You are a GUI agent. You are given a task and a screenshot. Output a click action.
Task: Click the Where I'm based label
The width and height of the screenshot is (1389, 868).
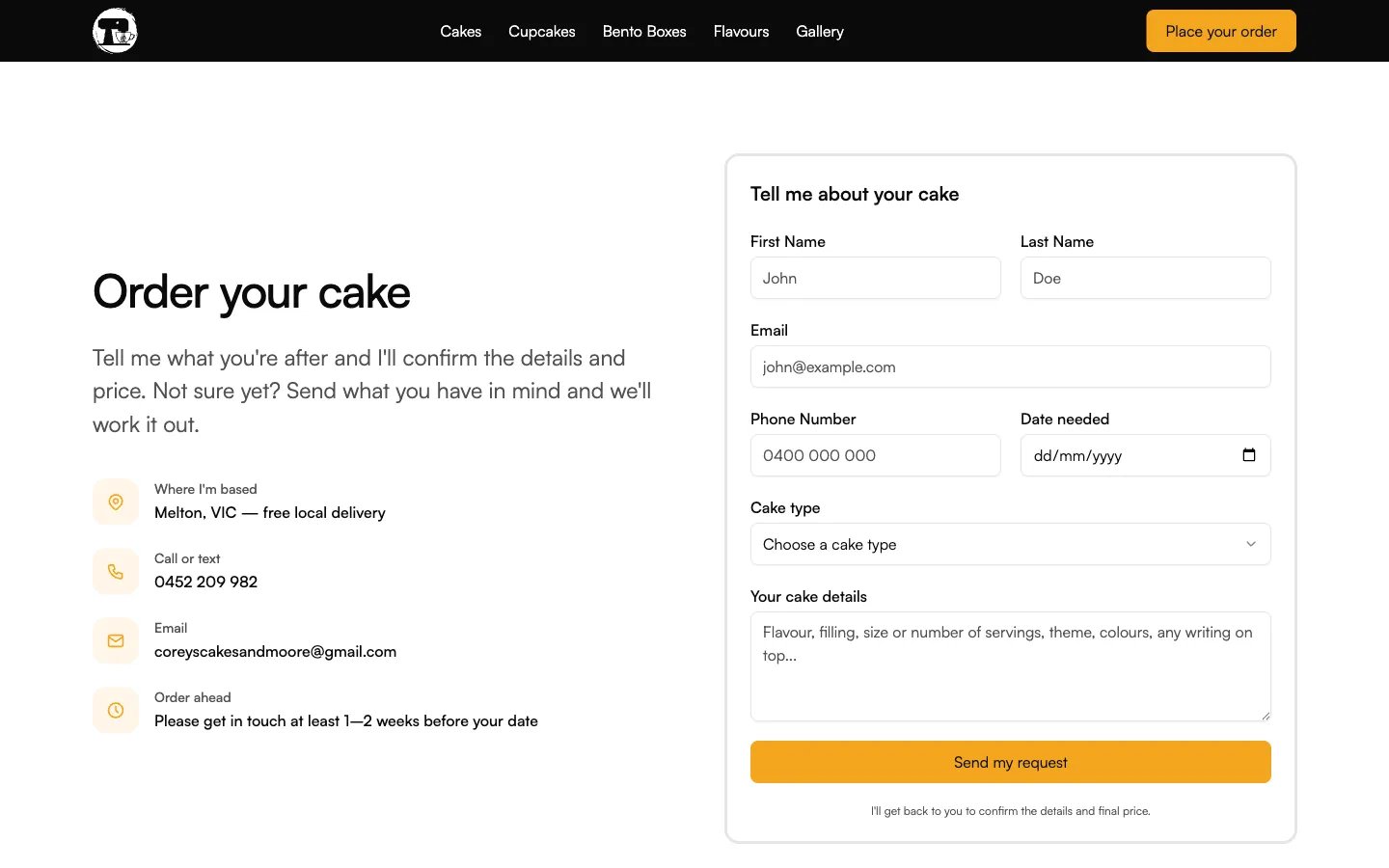205,489
